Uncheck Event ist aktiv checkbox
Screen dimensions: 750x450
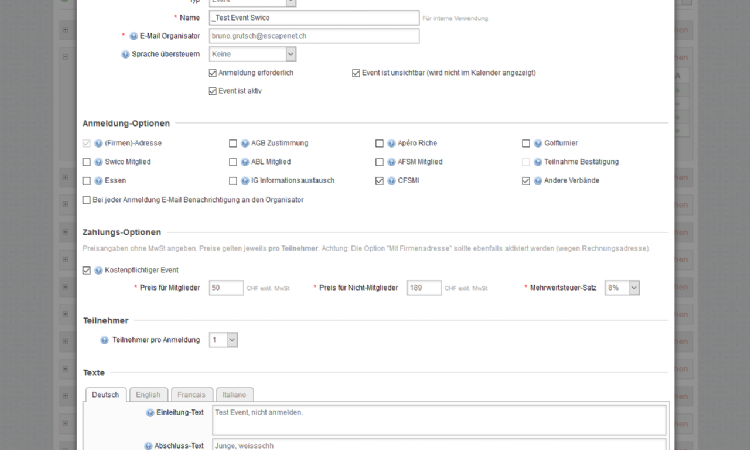tap(213, 91)
